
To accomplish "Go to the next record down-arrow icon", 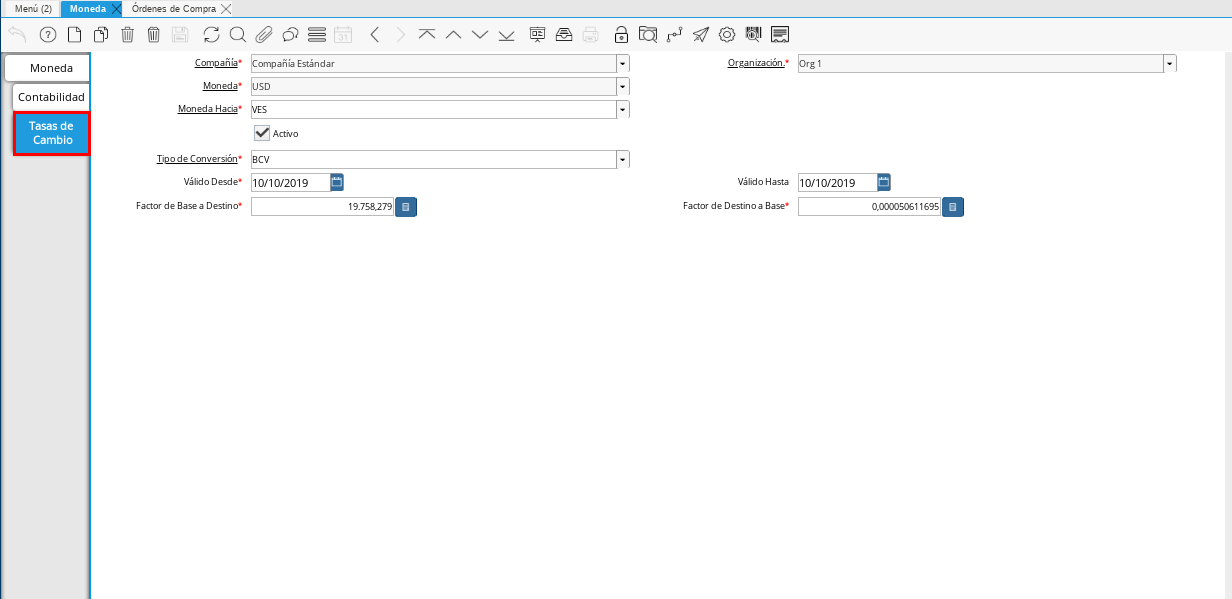I will click(480, 34).
